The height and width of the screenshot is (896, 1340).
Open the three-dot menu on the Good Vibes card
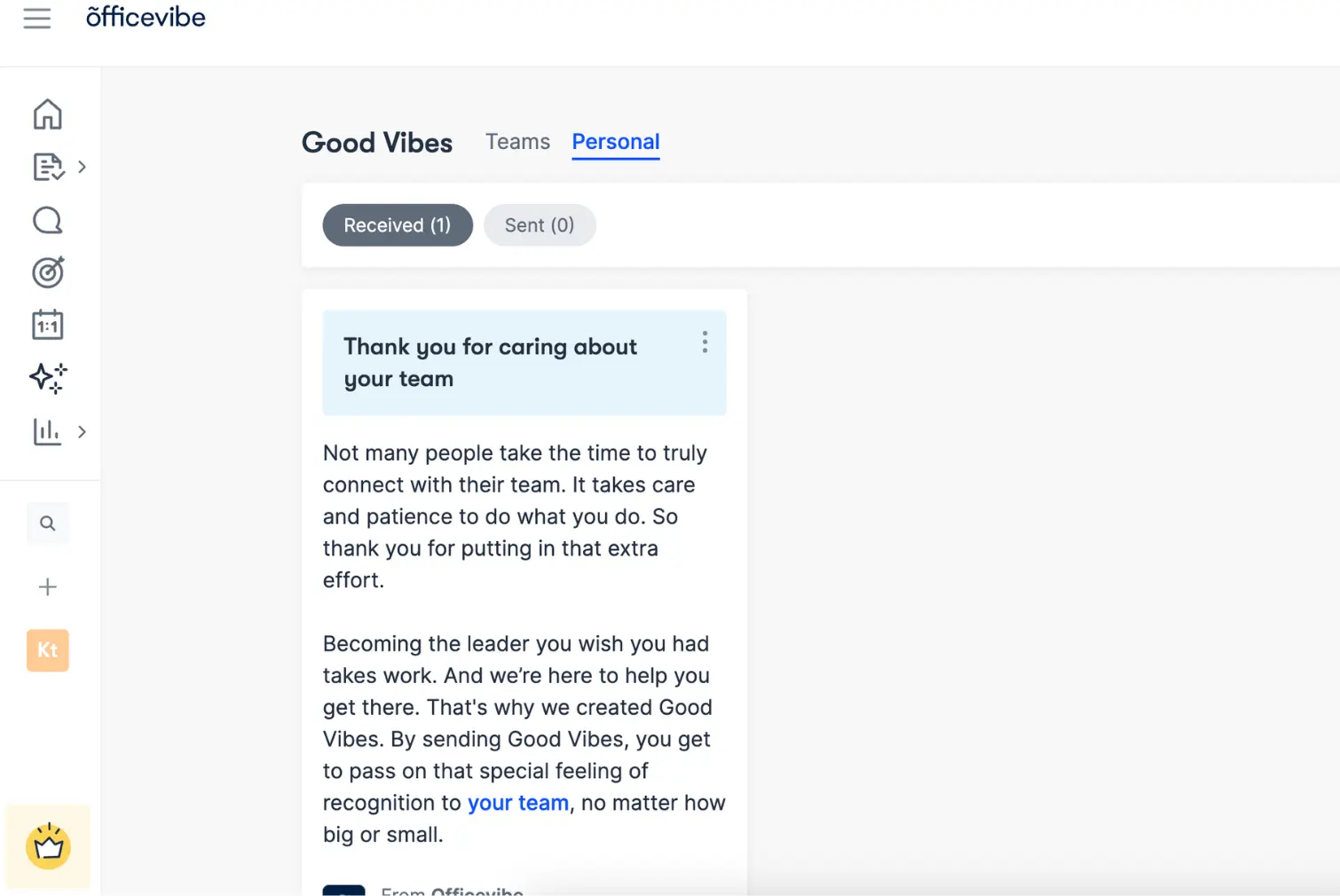(704, 342)
